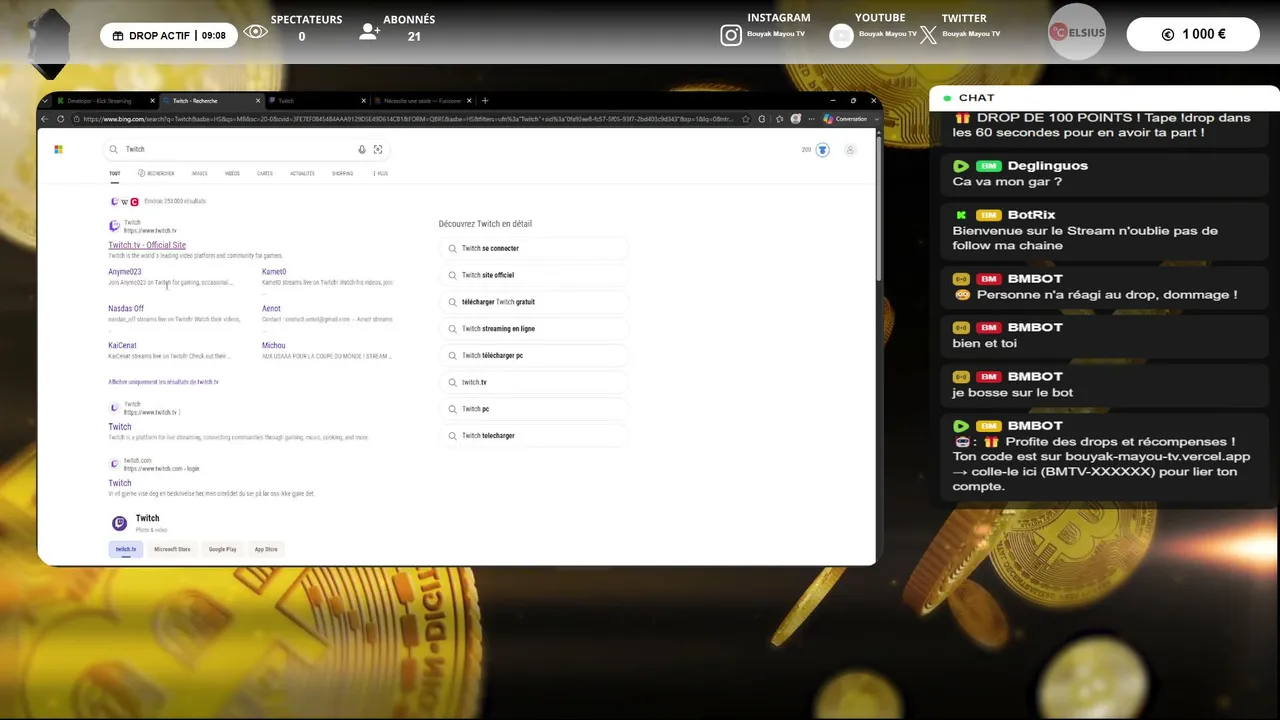Open the Bing Rewards medal icon
This screenshot has width=1280, height=720.
click(x=822, y=150)
